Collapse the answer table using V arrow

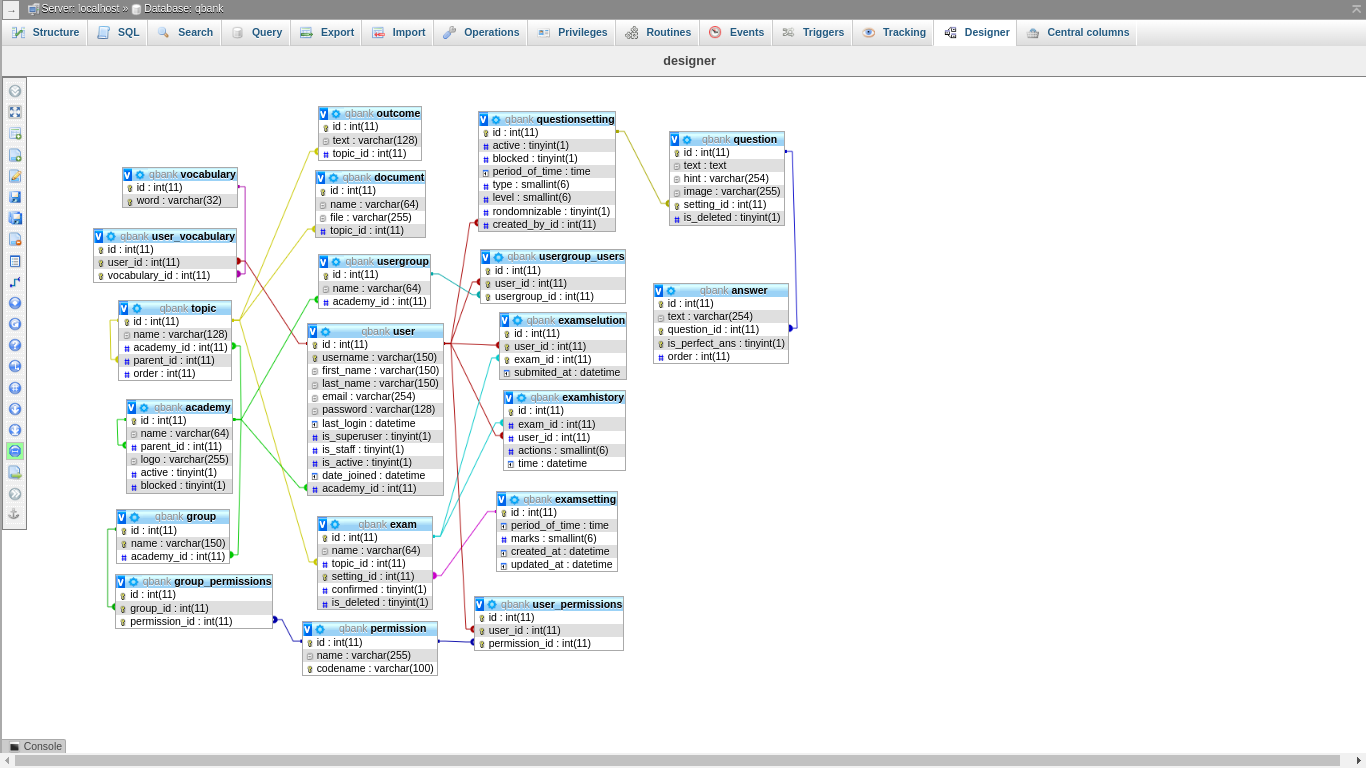[659, 291]
